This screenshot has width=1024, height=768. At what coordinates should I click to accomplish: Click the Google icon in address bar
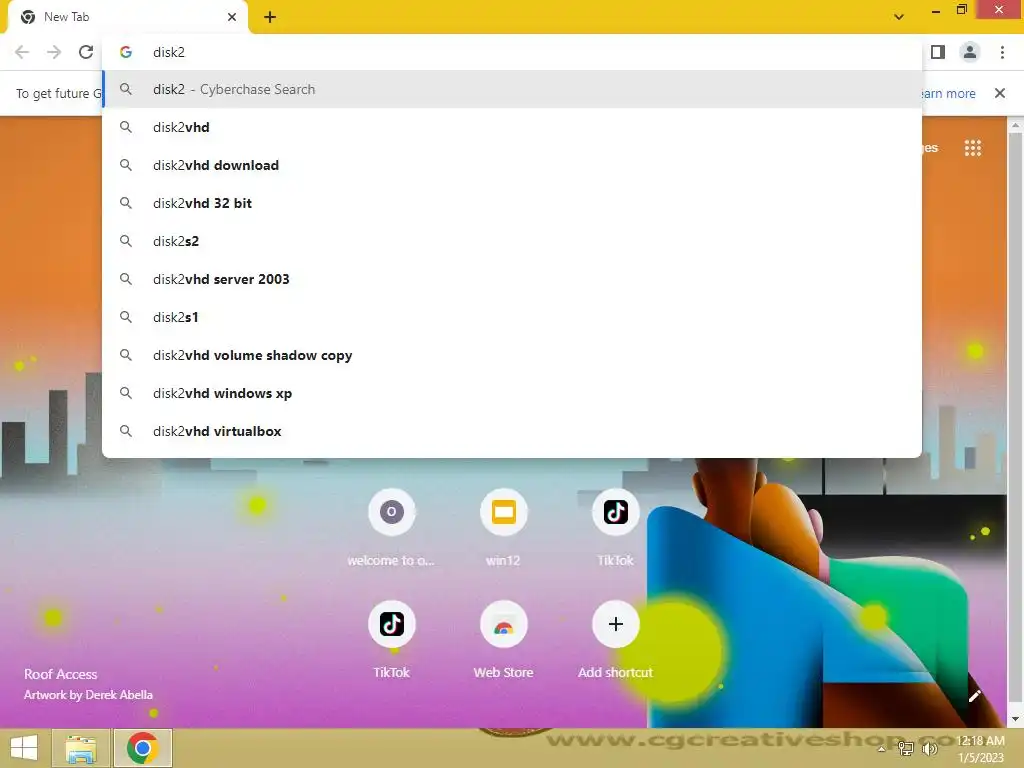[x=126, y=52]
